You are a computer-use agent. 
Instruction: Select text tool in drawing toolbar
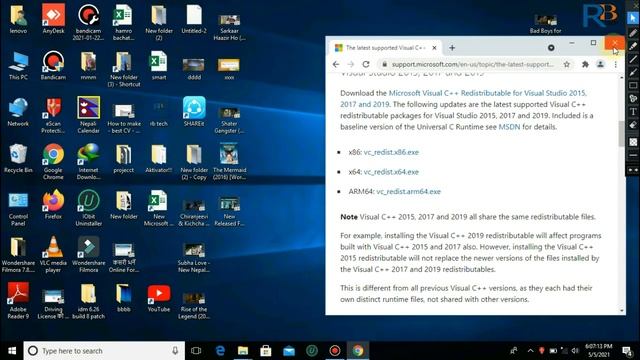(x=633, y=111)
